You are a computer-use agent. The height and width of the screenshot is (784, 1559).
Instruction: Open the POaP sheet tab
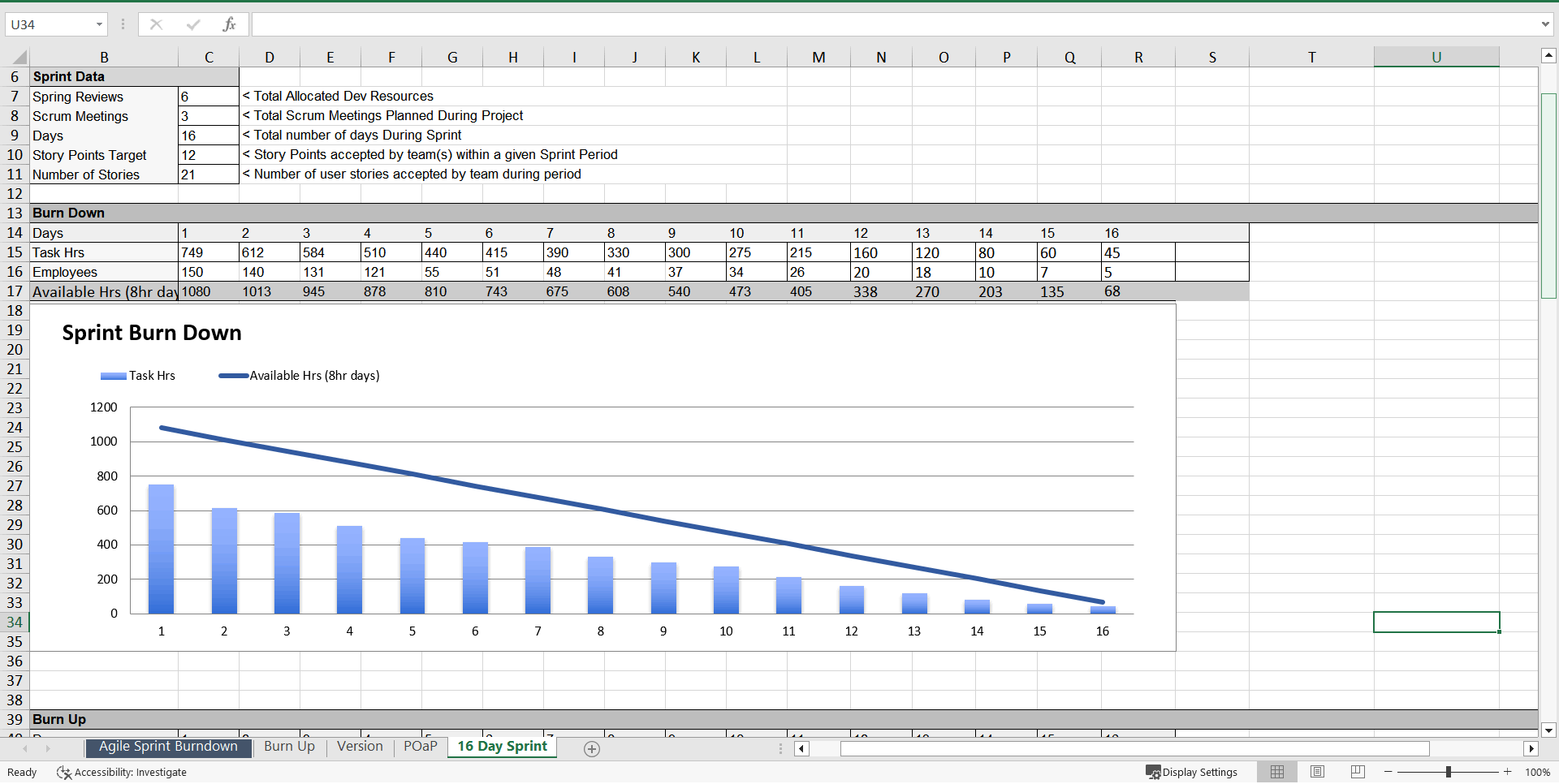420,747
